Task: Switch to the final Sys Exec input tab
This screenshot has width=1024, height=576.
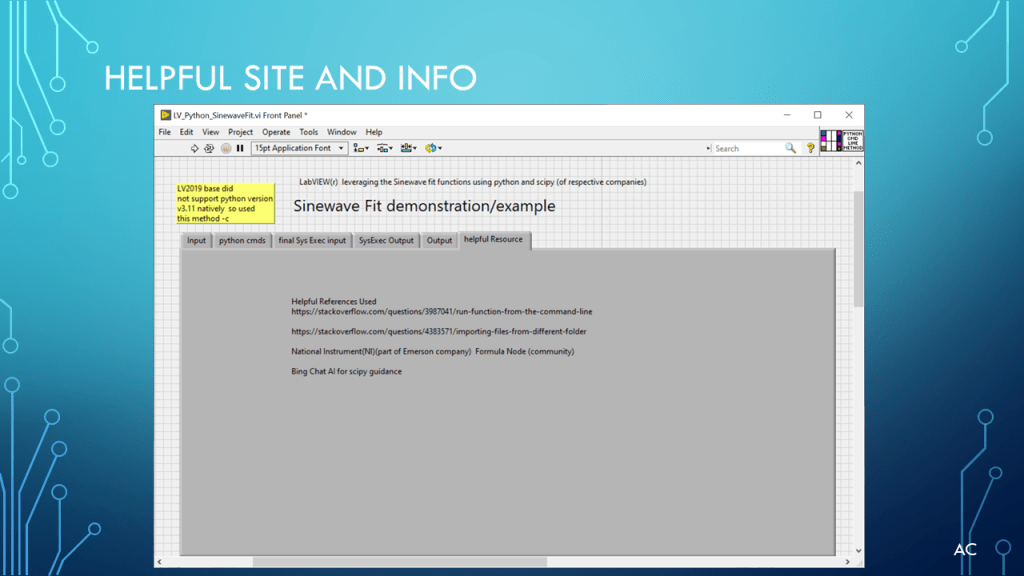Action: (312, 240)
